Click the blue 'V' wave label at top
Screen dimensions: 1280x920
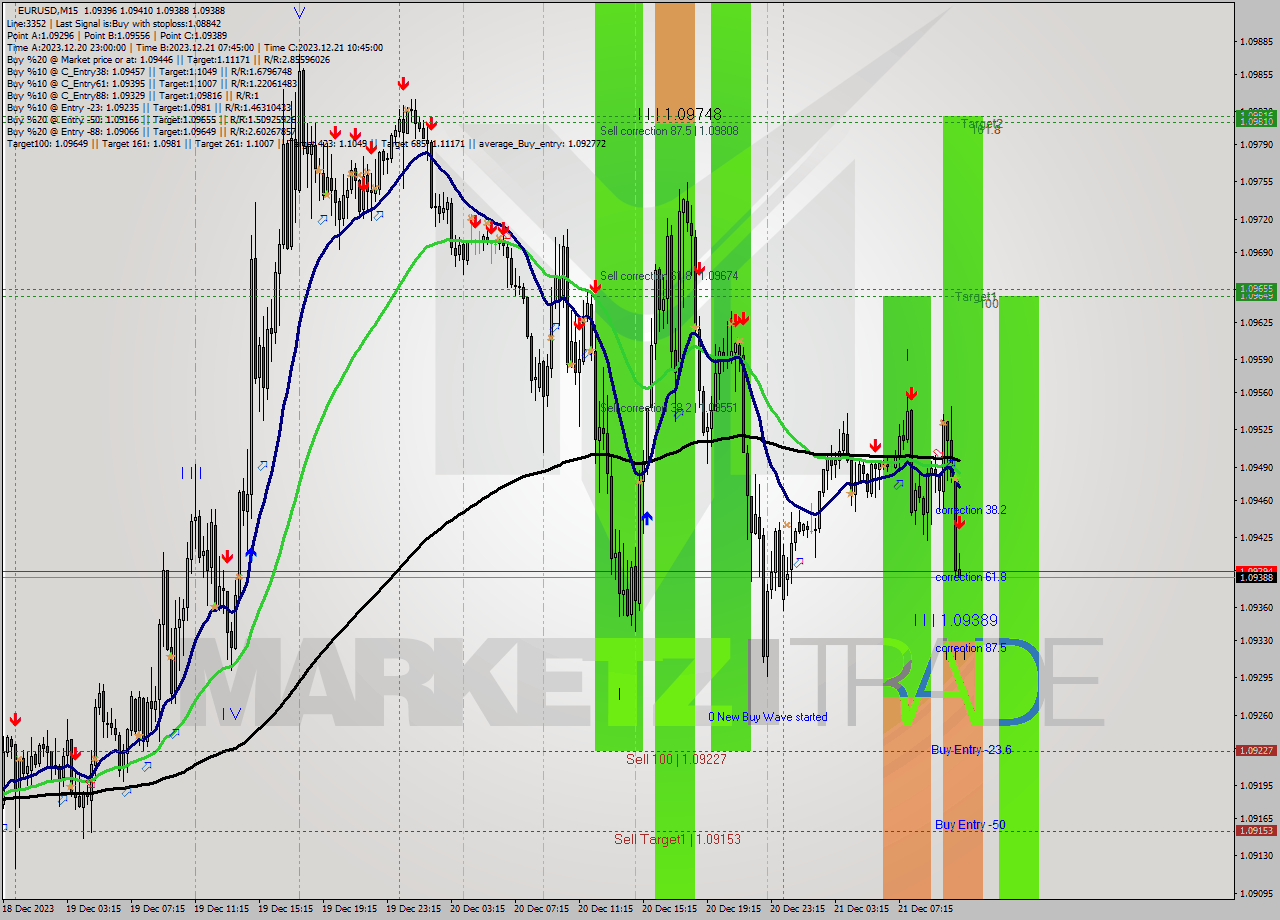(300, 12)
